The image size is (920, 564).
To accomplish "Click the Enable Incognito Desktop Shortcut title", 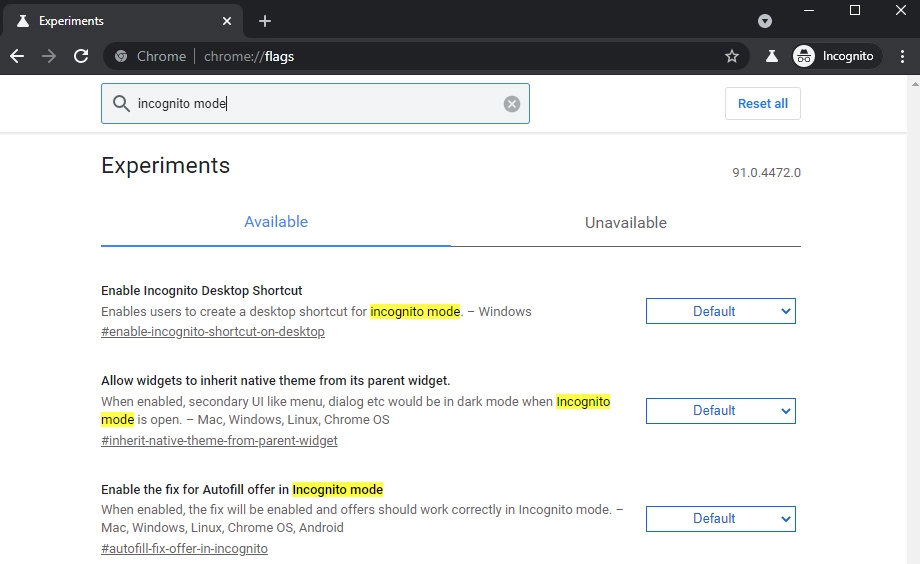I will pos(201,291).
